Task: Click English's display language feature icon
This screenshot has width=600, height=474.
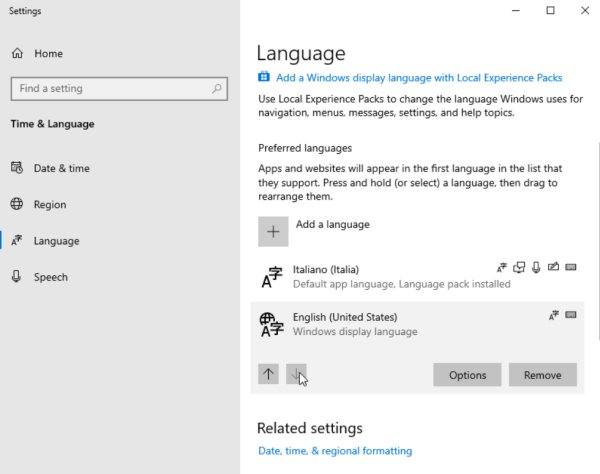Action: 554,315
